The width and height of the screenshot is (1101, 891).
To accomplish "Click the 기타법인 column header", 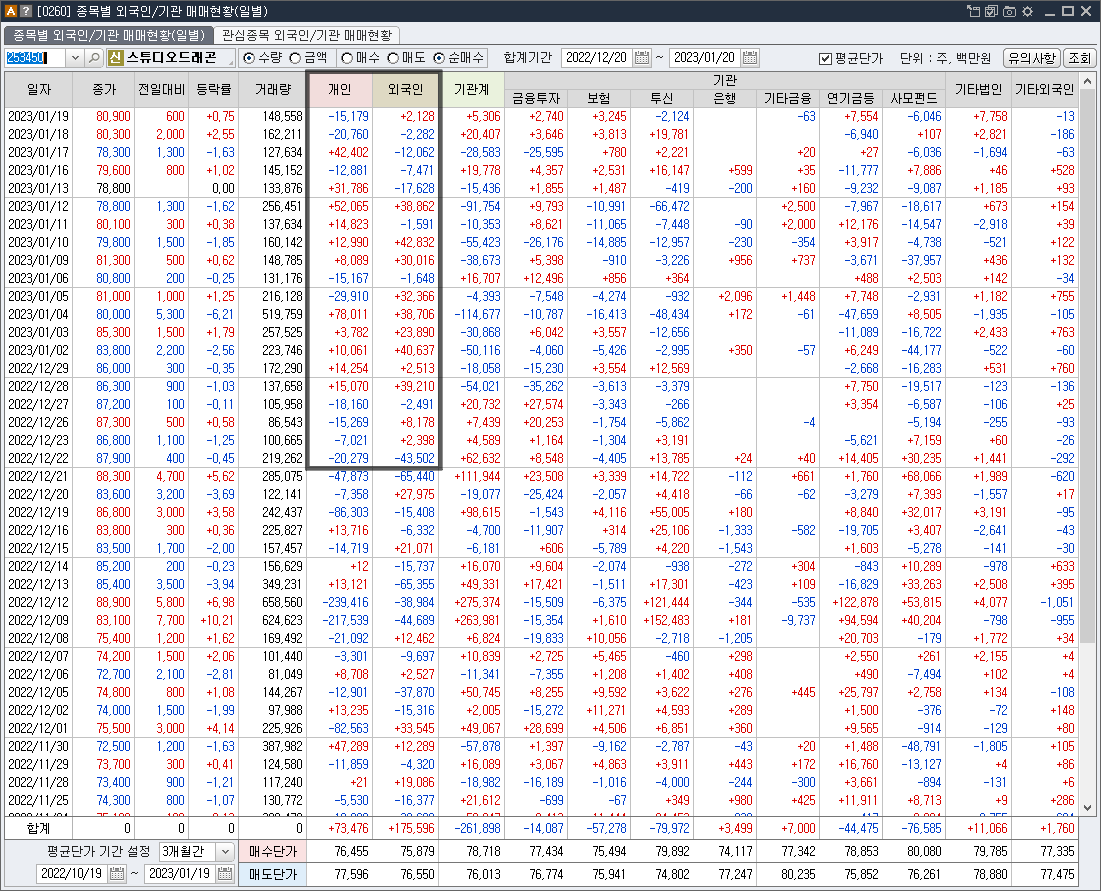I will pyautogui.click(x=979, y=89).
